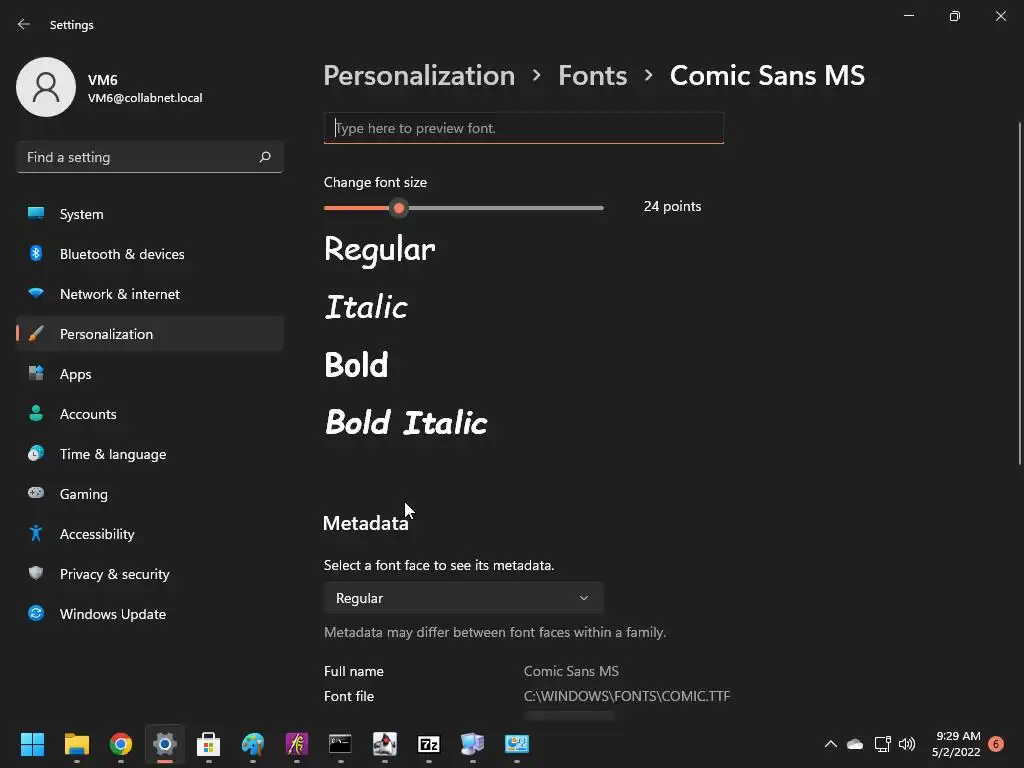Open the Windows Update sync icon

coord(36,613)
